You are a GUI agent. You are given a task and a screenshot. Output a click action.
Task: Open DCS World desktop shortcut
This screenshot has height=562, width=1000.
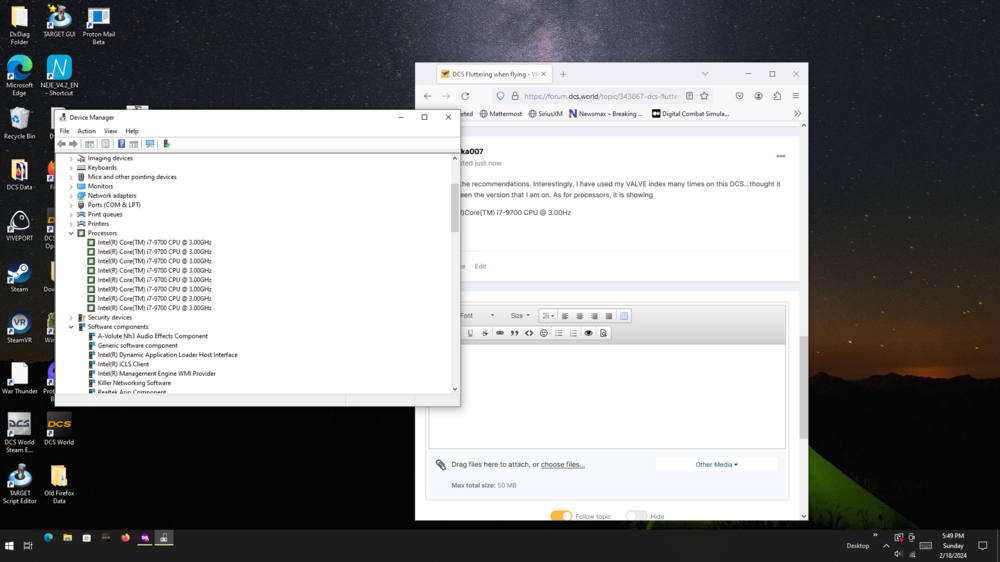pyautogui.click(x=59, y=430)
